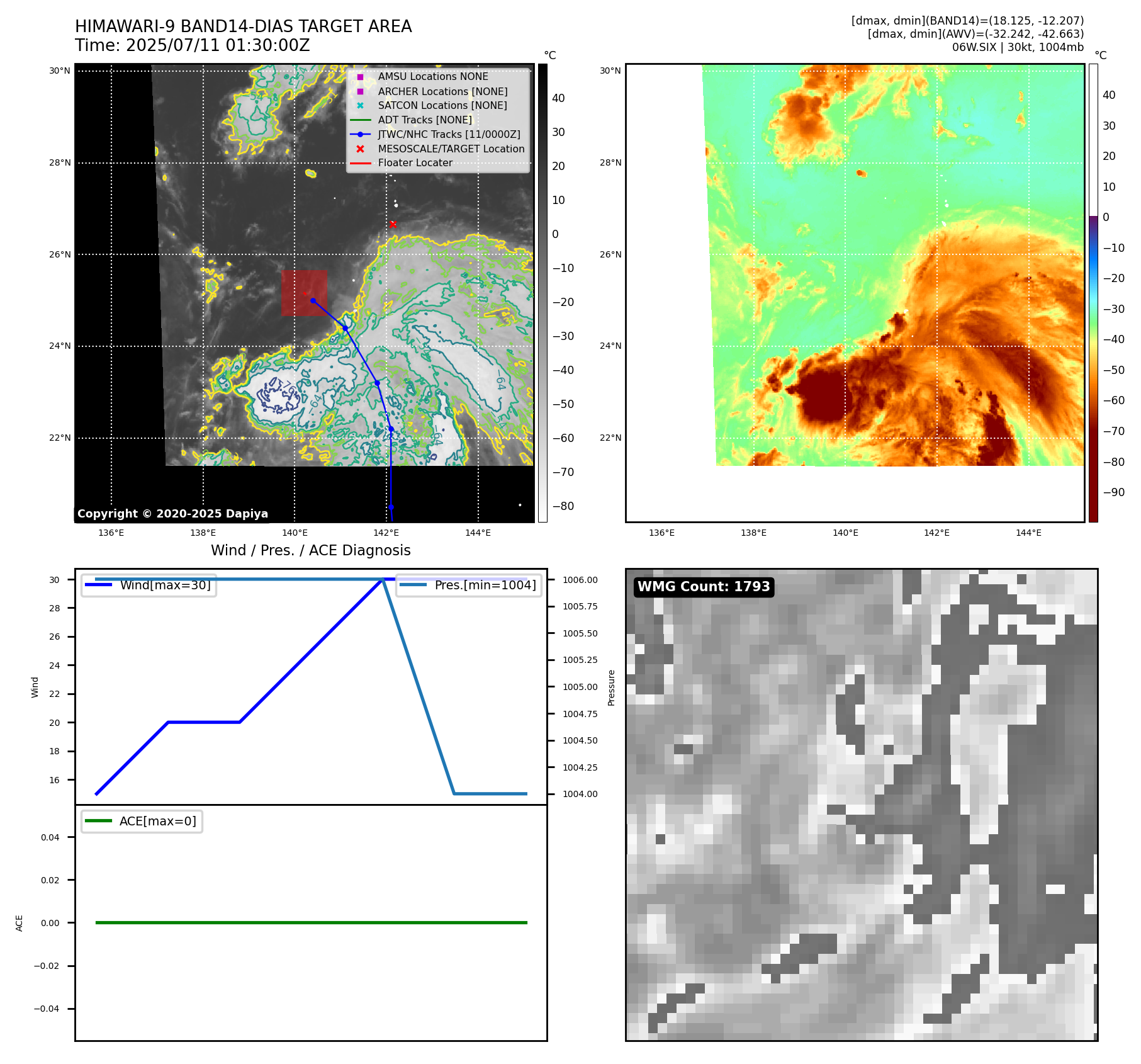The width and height of the screenshot is (1141, 1064).
Task: Click 'SATCON Locations [NONE]' legend entry
Action: [442, 105]
